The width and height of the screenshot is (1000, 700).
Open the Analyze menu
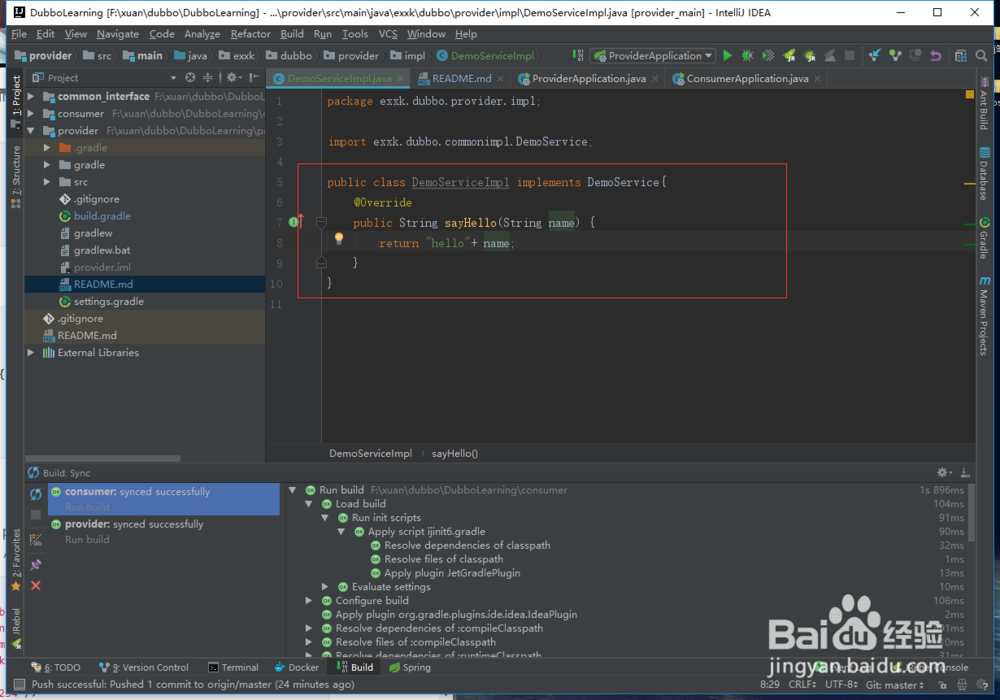[x=202, y=34]
